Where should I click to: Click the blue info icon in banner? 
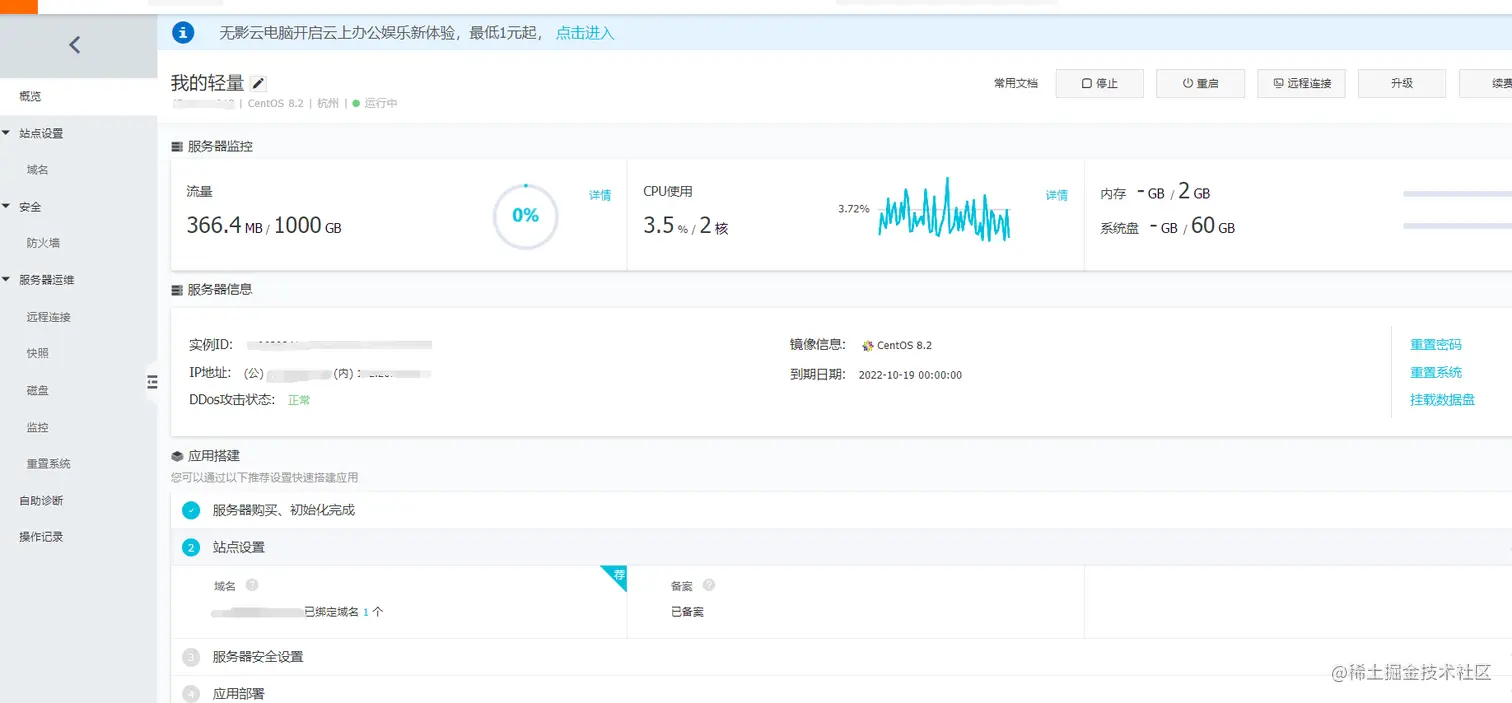point(183,33)
